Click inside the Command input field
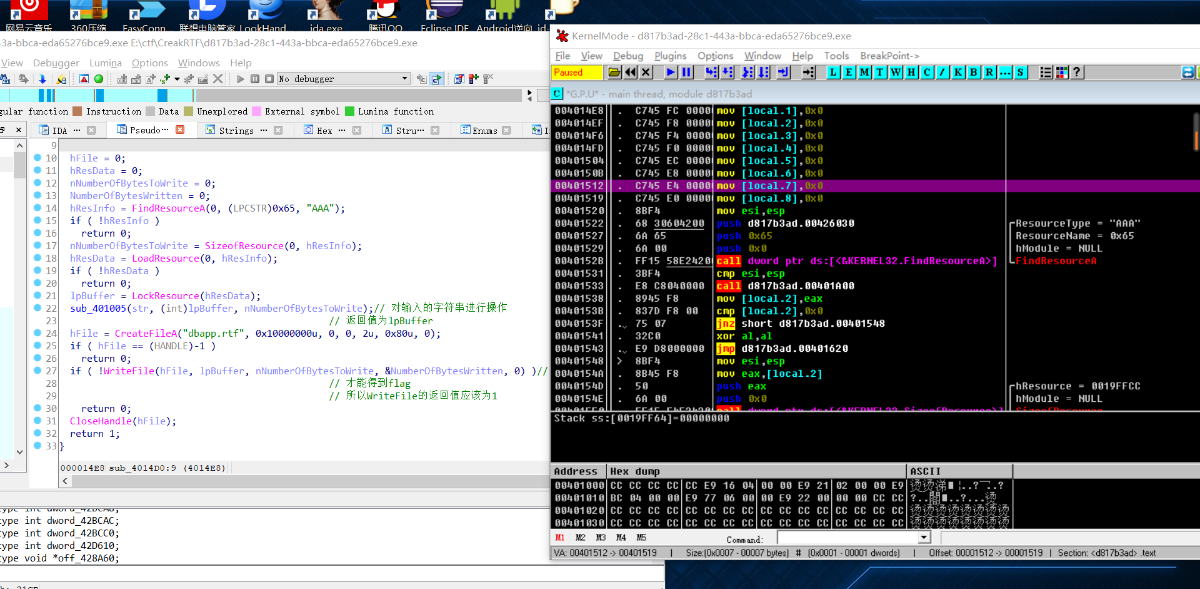The width and height of the screenshot is (1200, 589). point(846,538)
